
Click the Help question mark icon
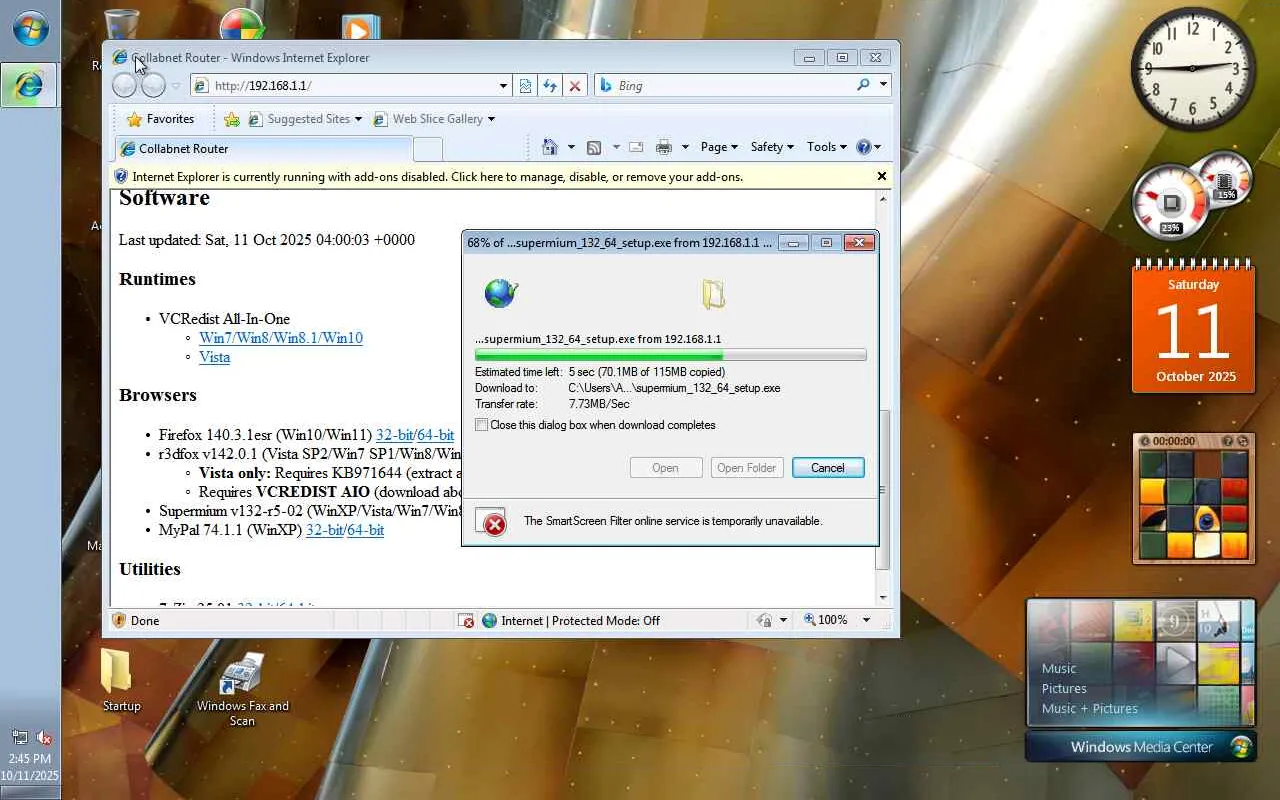pyautogui.click(x=864, y=147)
